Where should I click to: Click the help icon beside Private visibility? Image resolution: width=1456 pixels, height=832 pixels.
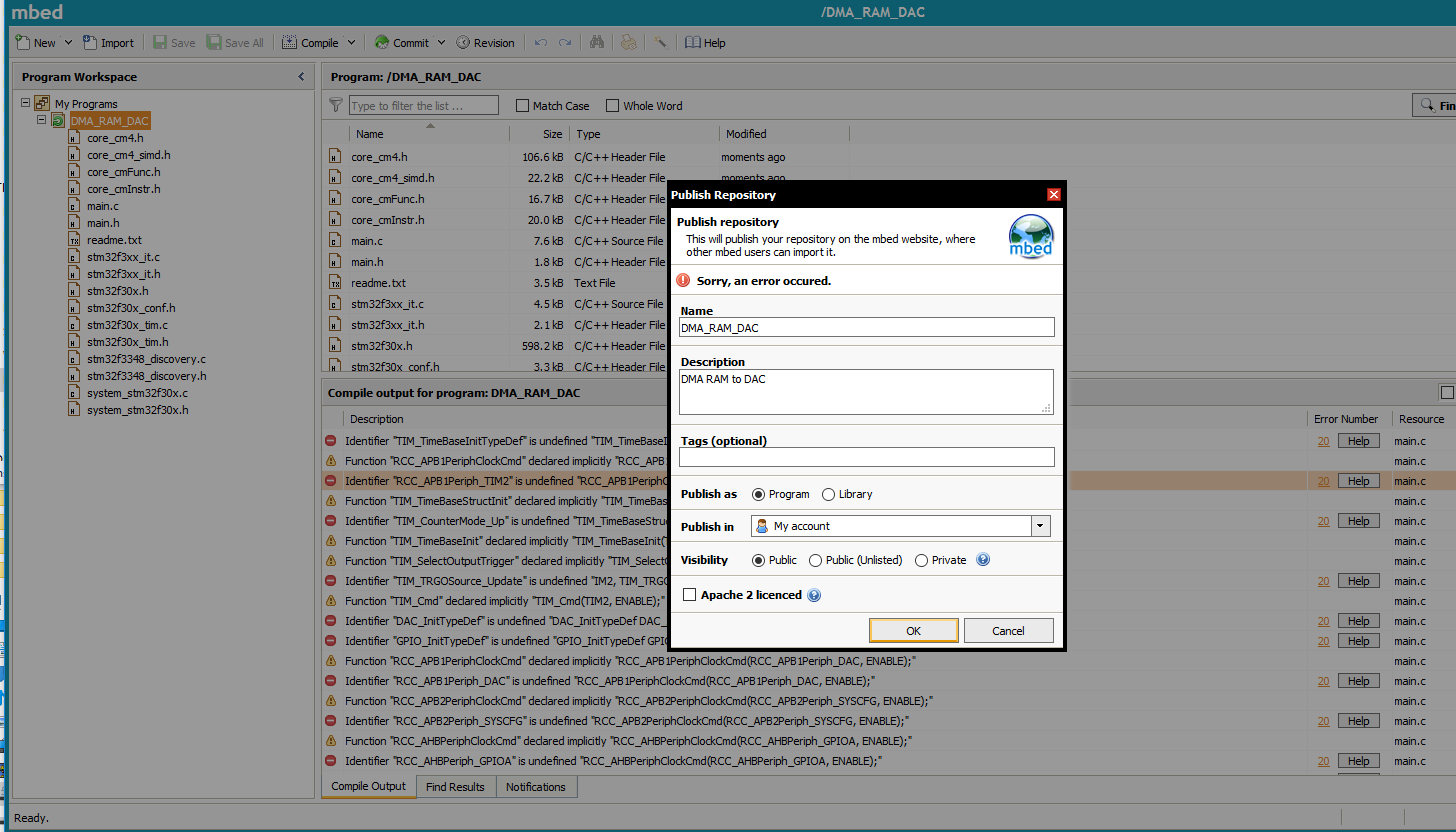[983, 560]
